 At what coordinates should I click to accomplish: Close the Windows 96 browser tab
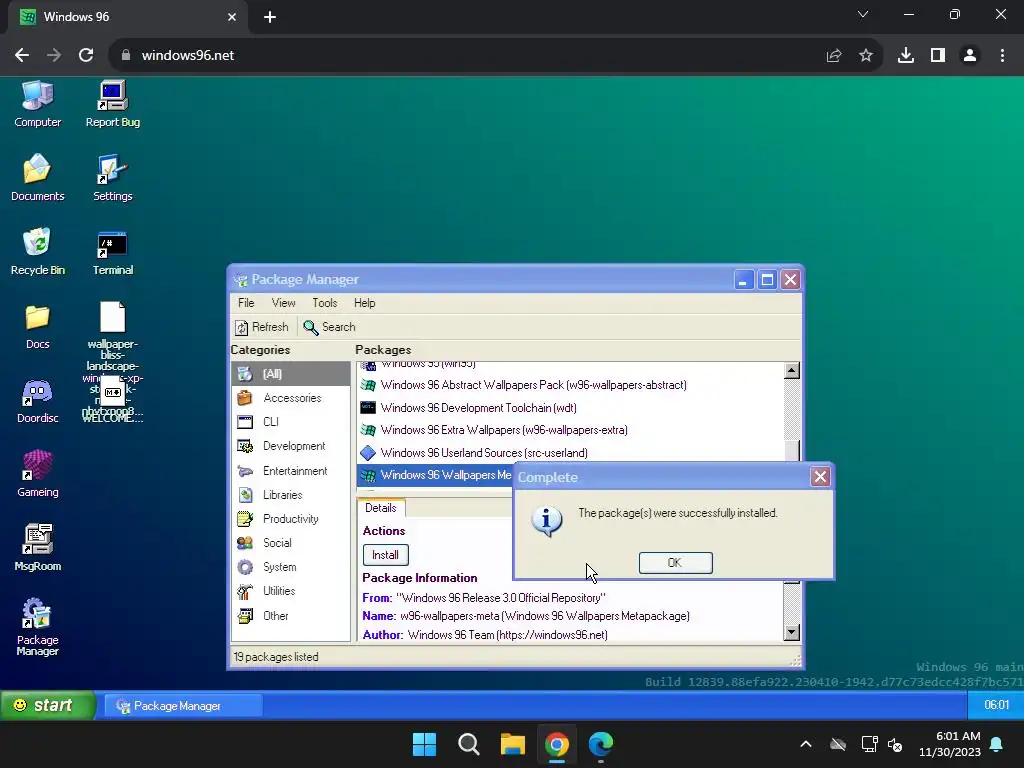tap(232, 17)
